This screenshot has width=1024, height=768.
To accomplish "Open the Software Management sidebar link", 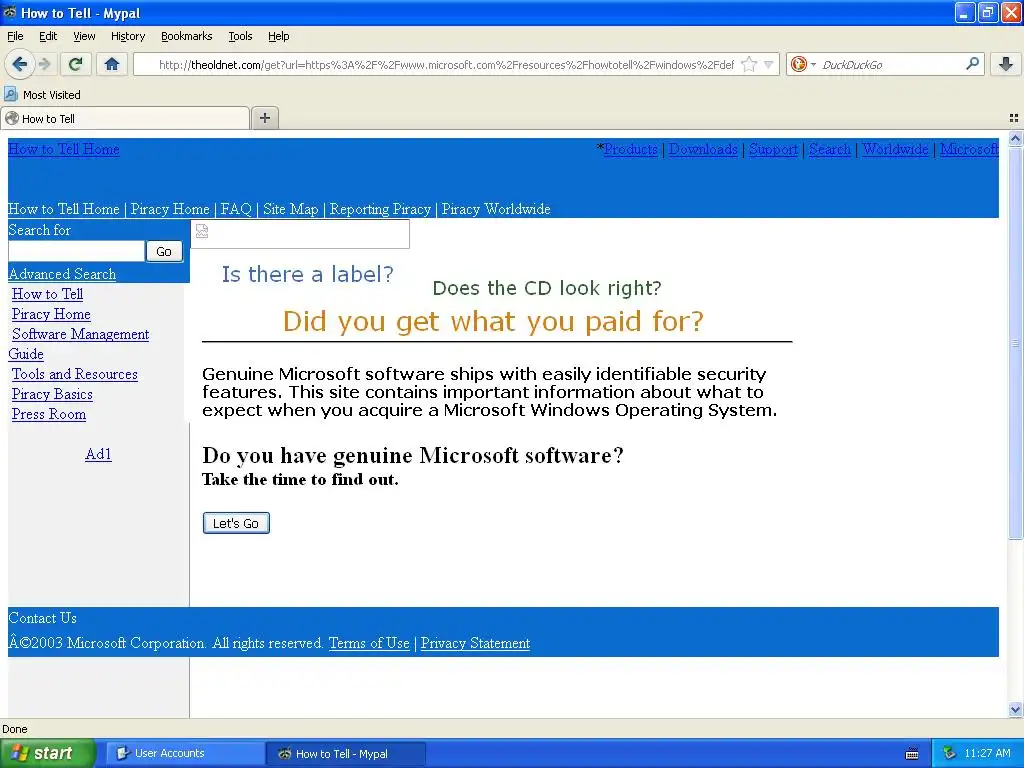I will coord(80,334).
